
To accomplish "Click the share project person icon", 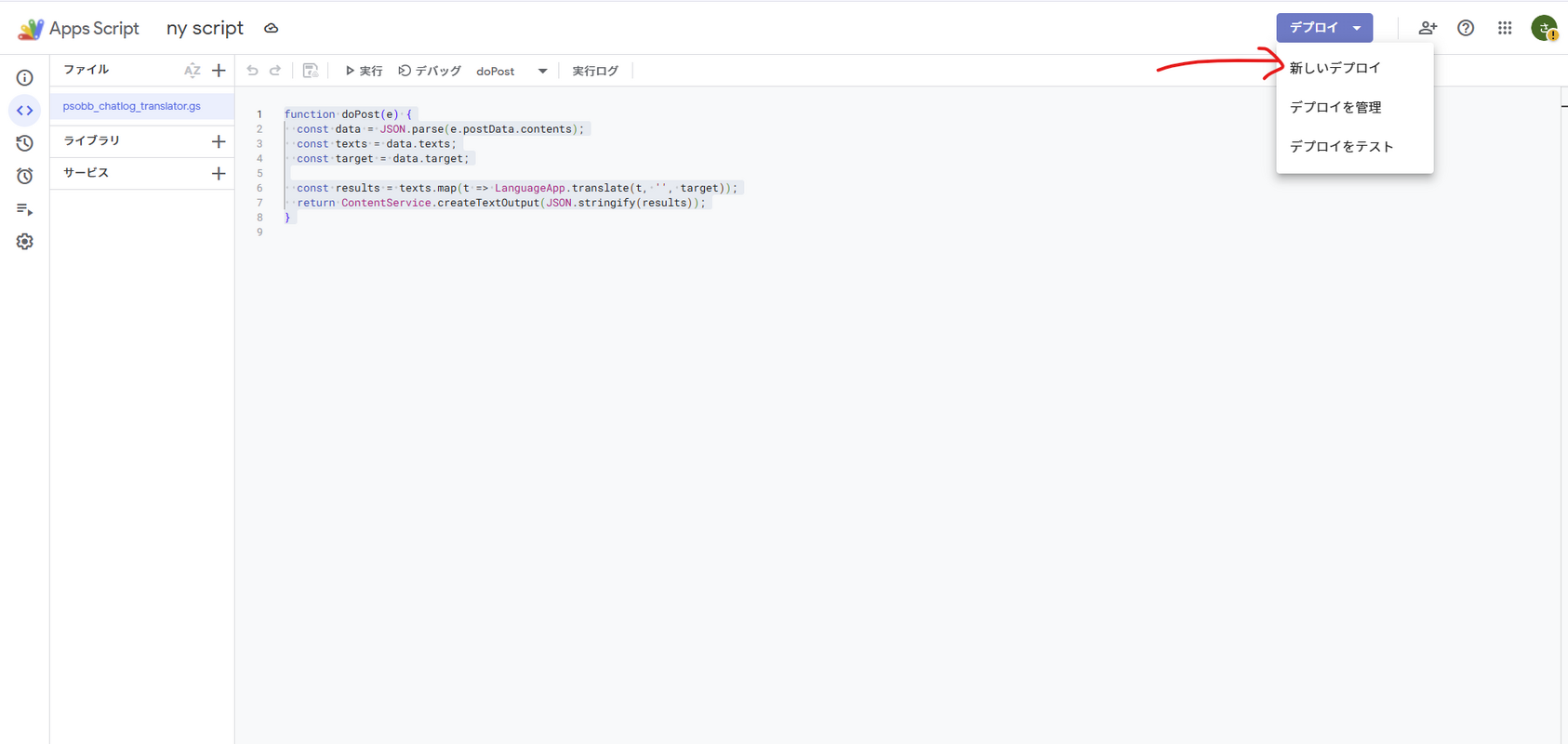I will click(1427, 28).
